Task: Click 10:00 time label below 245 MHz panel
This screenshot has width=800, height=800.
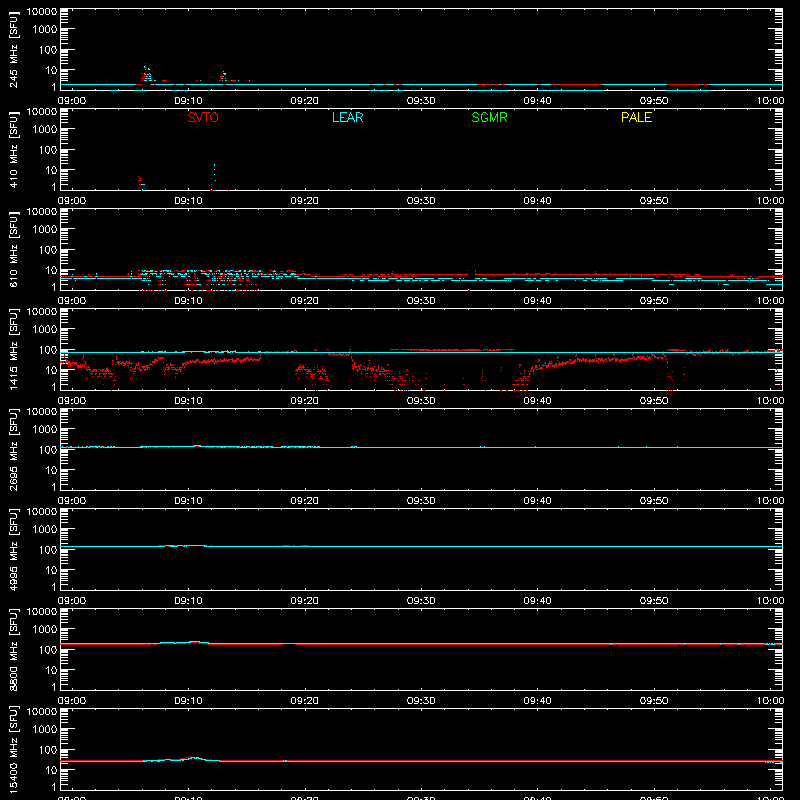Action: tap(770, 101)
